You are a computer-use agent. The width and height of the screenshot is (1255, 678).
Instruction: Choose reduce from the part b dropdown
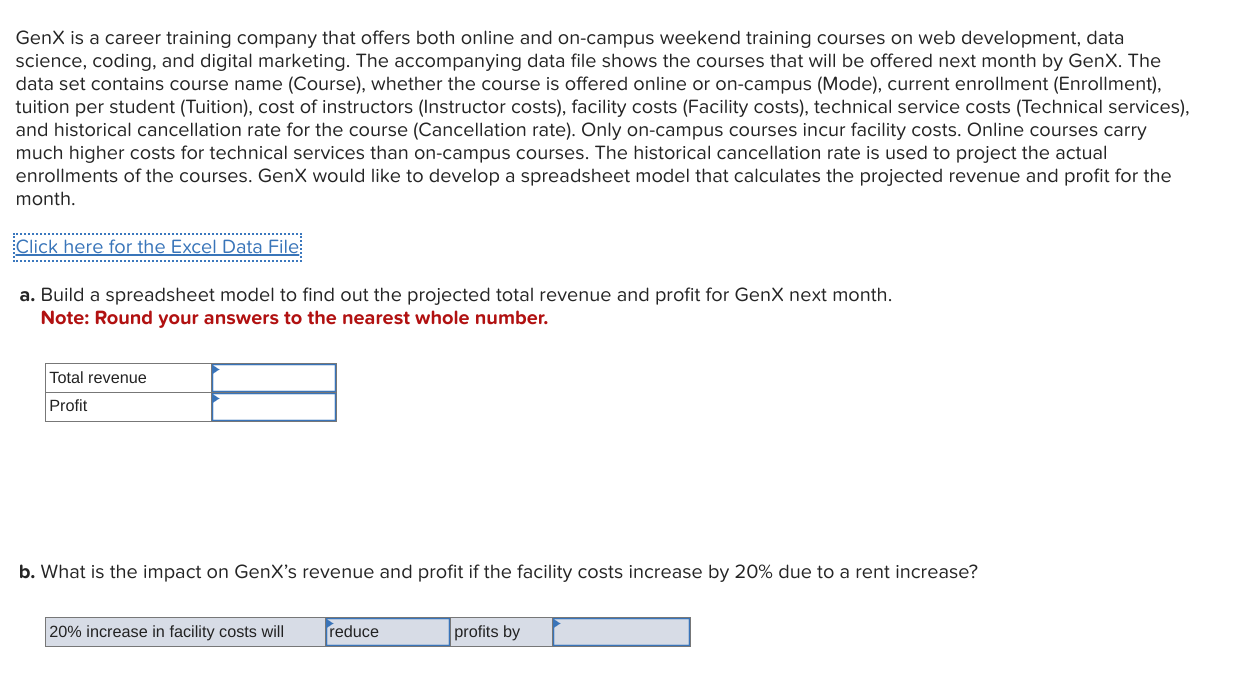(x=388, y=631)
